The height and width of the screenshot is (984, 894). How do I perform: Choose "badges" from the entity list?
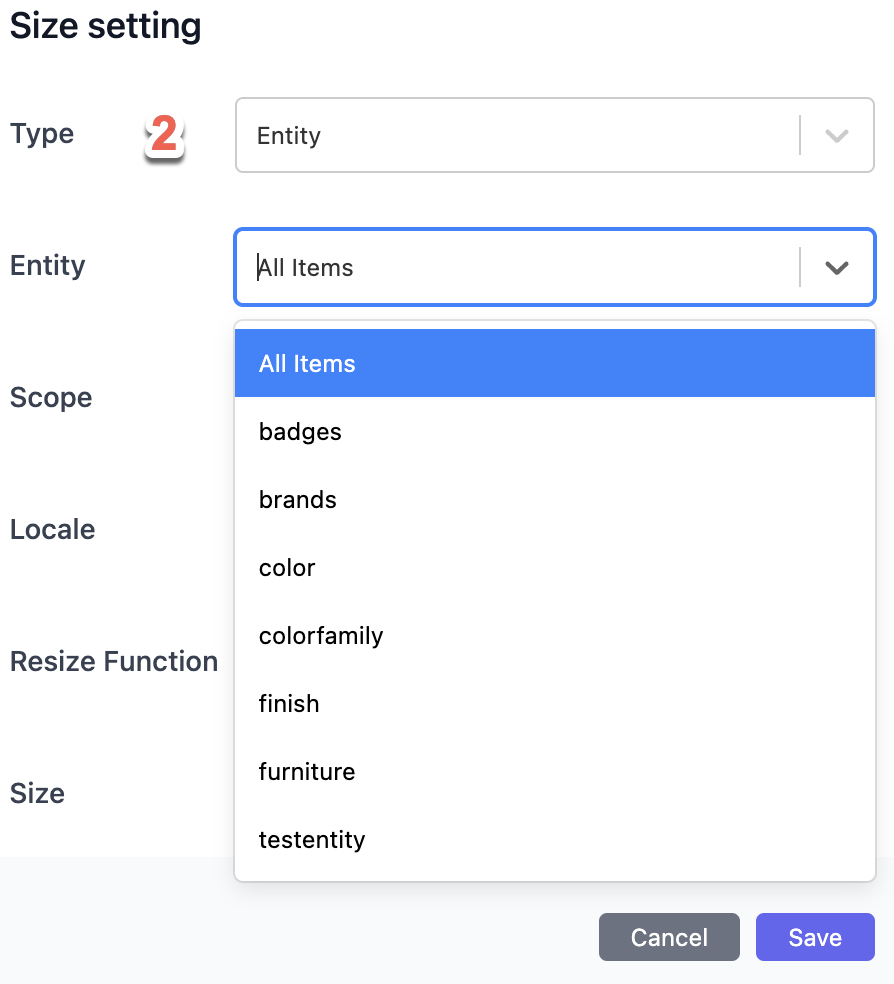point(555,431)
